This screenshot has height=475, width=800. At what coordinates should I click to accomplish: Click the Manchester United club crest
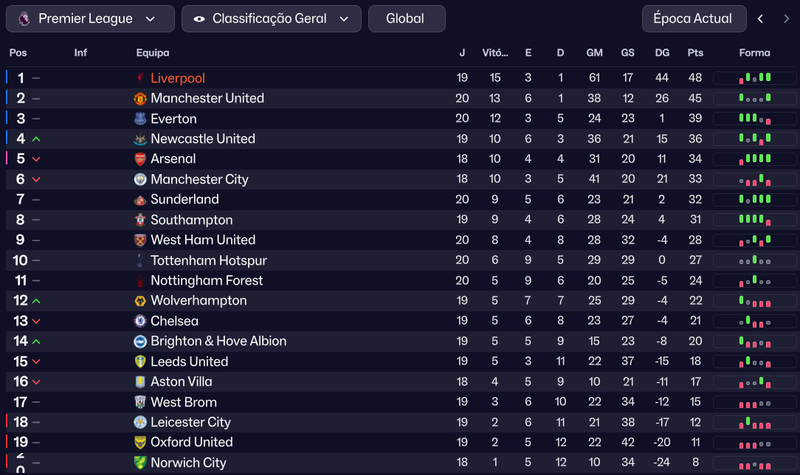coord(140,98)
